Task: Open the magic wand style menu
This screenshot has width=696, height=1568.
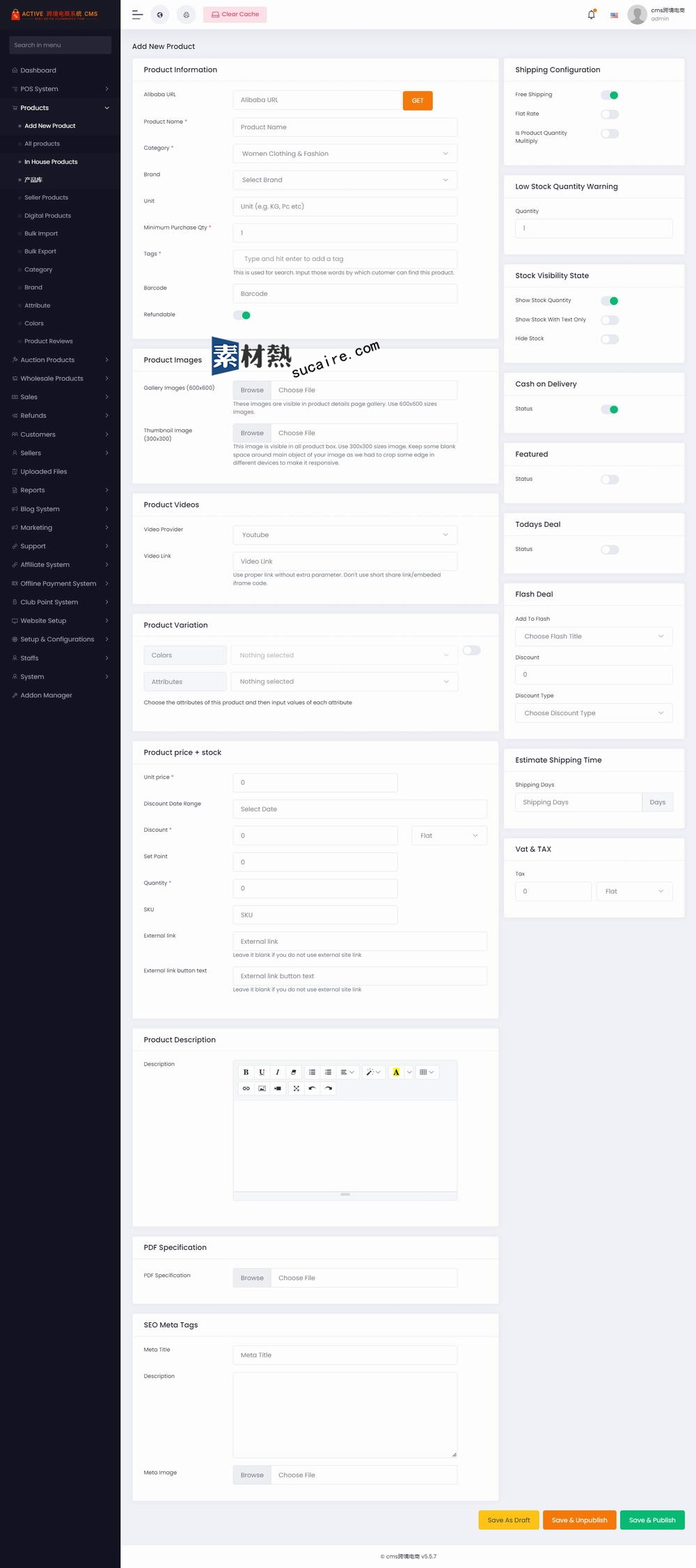Action: point(373,1072)
